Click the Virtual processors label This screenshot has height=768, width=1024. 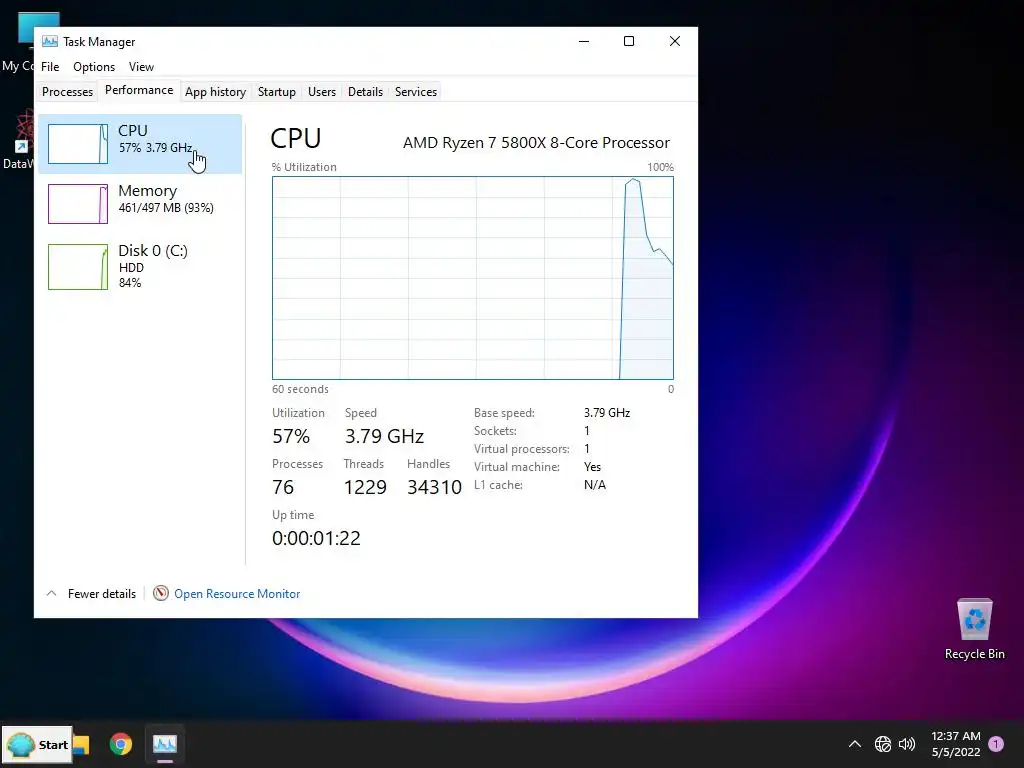(x=522, y=449)
